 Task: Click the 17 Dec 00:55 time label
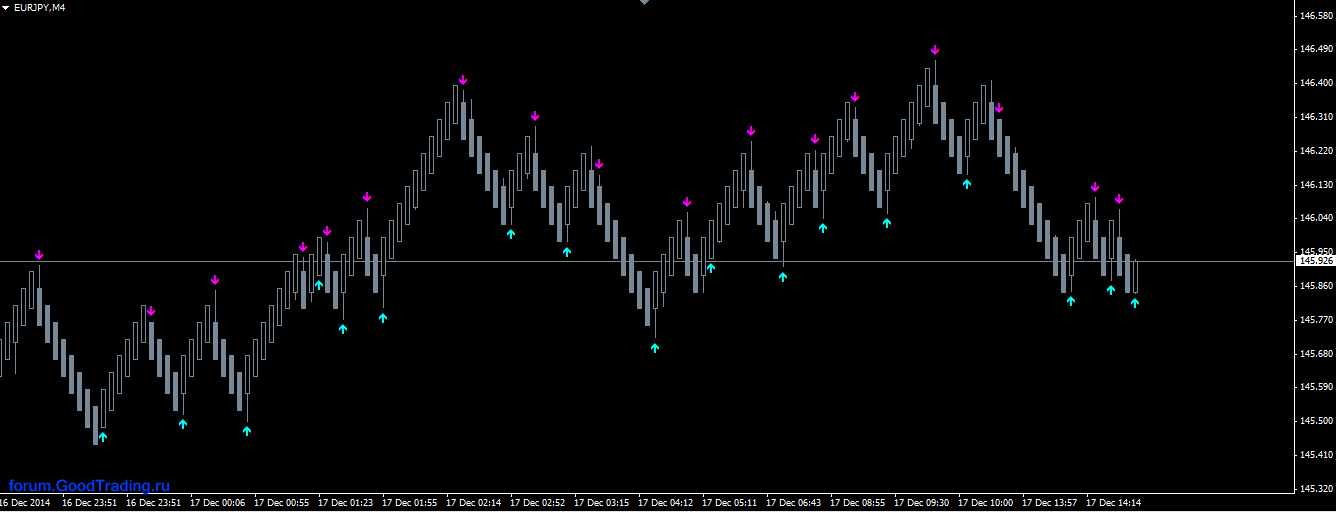281,503
